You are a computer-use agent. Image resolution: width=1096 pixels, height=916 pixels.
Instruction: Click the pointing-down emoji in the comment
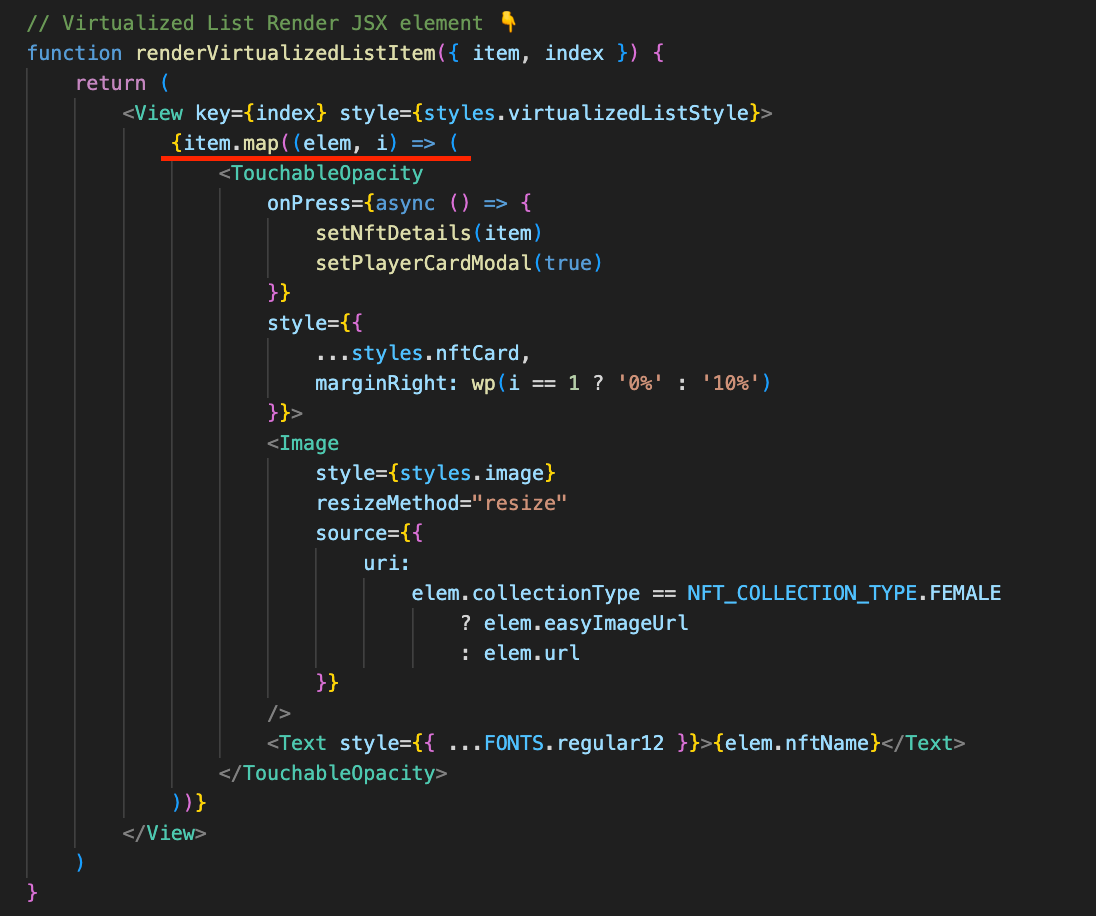509,22
